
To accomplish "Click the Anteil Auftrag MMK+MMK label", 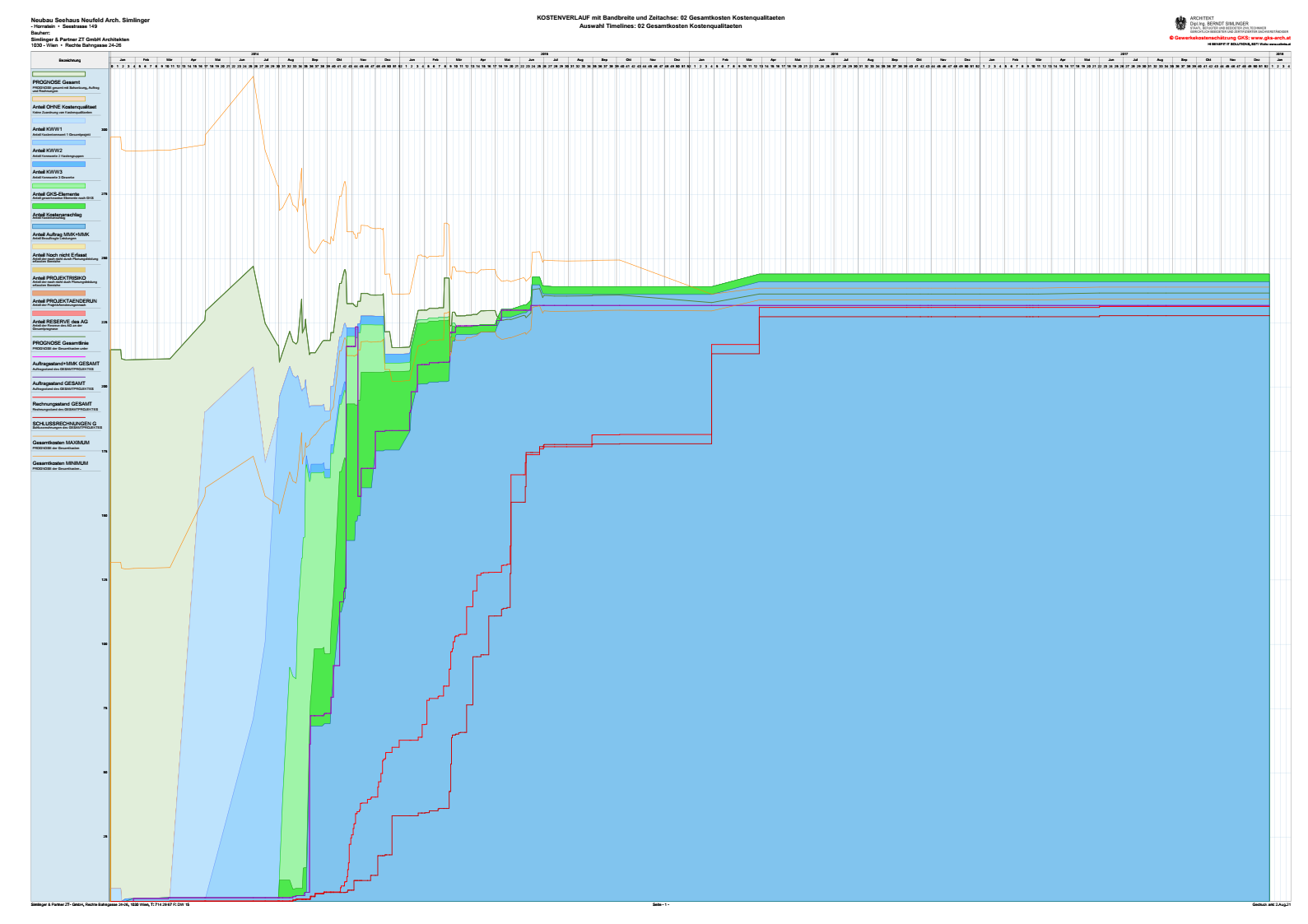I will (61, 234).
